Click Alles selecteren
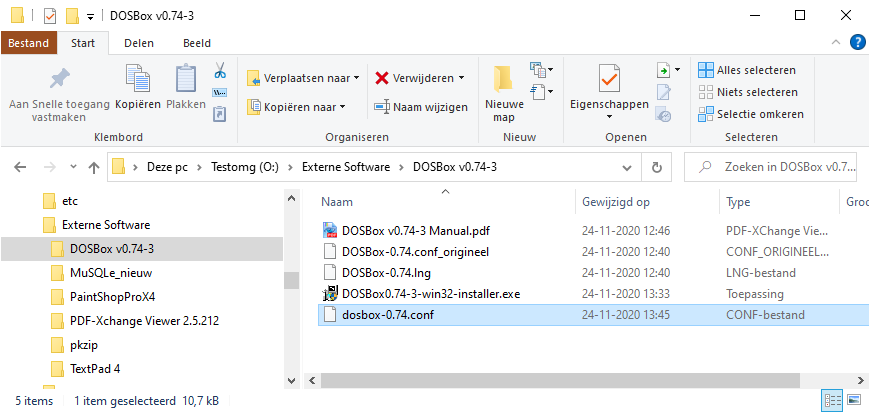Screen dimensions: 870x413 click(x=747, y=70)
